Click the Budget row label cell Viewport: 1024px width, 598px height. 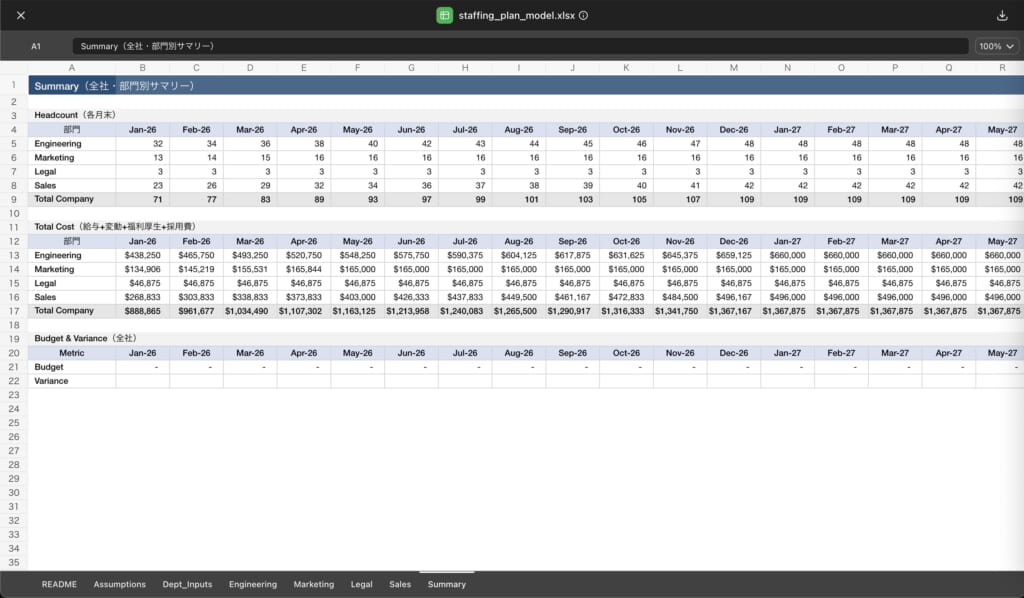point(72,367)
